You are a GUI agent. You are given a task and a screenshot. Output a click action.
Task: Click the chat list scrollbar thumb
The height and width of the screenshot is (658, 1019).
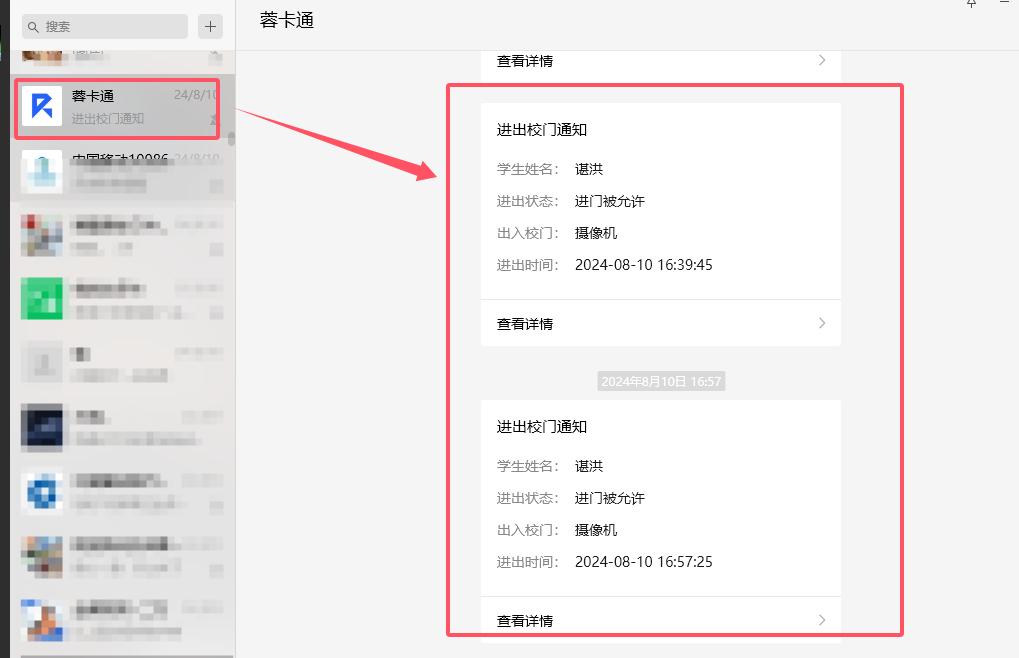231,139
